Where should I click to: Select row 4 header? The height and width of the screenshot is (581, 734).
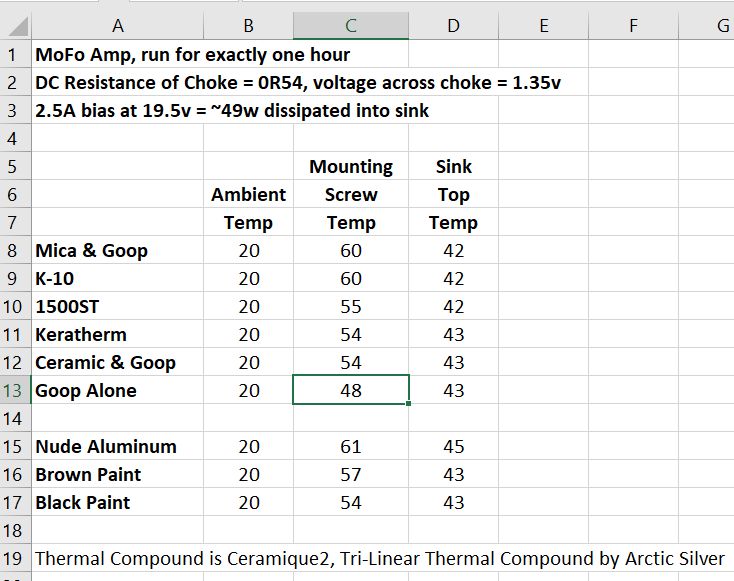(15, 139)
